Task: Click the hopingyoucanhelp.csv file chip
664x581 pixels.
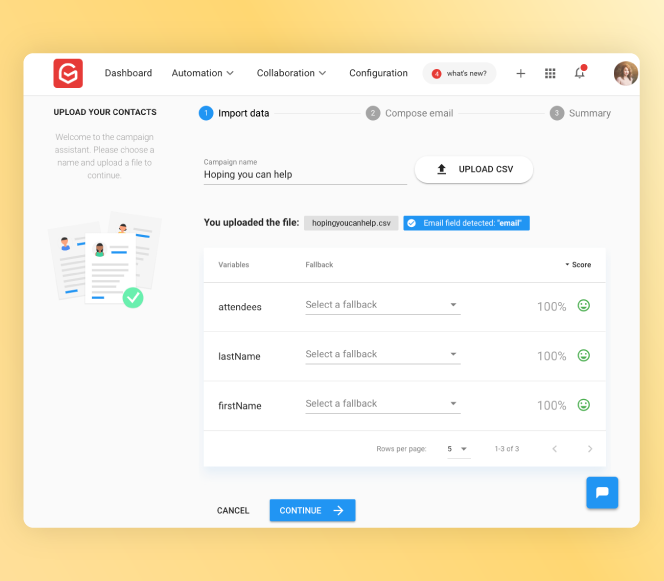Action: [351, 223]
